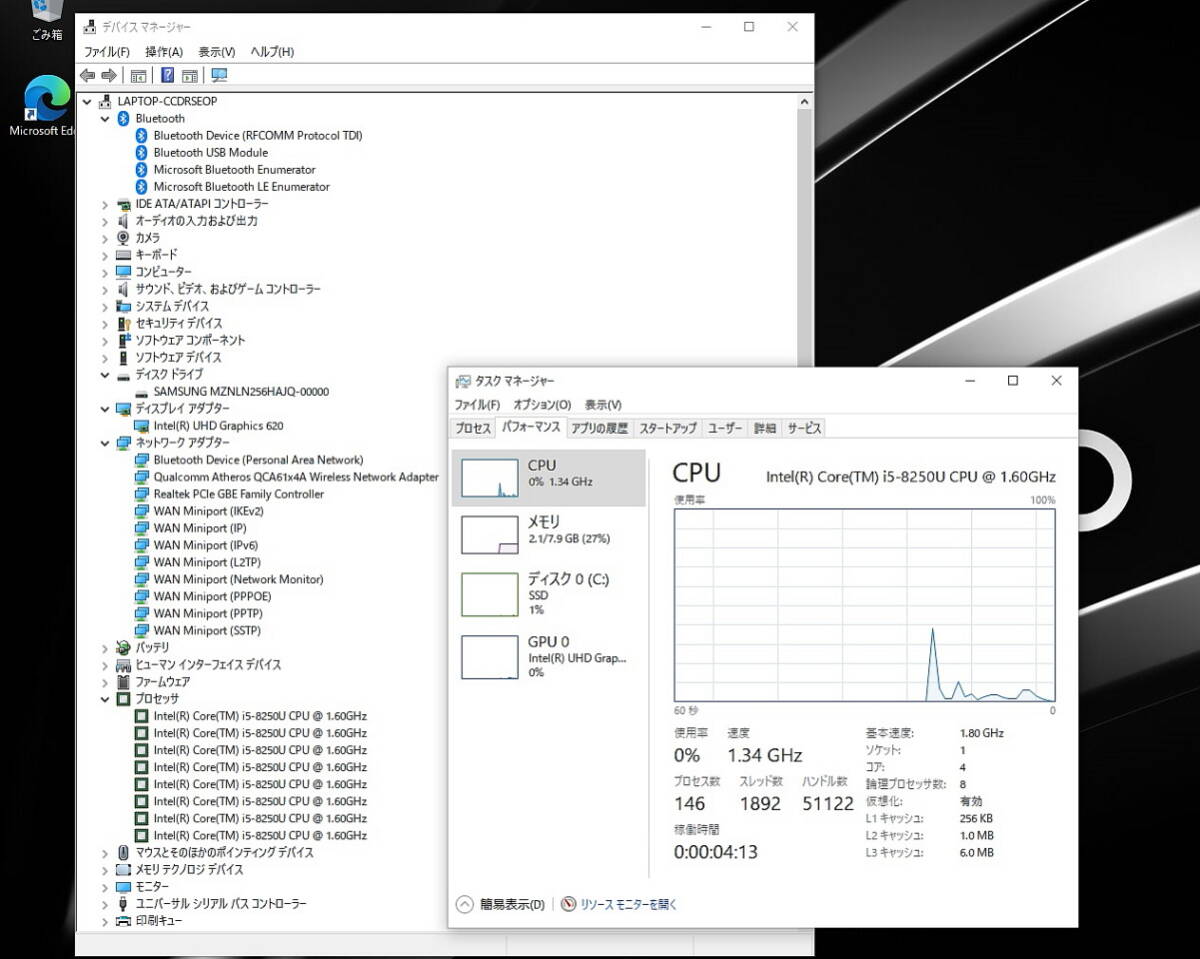The image size is (1200, 959).
Task: Click 簡易表示(D) to show fewer details
Action: [x=501, y=904]
